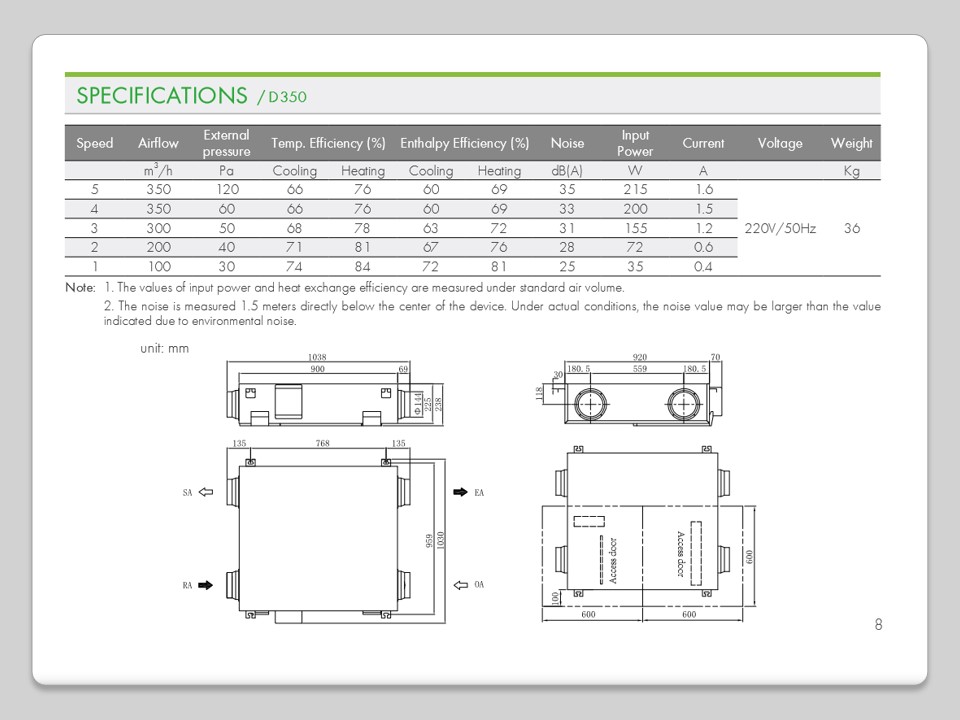Click the hollow SA arrow icon

pyautogui.click(x=206, y=492)
